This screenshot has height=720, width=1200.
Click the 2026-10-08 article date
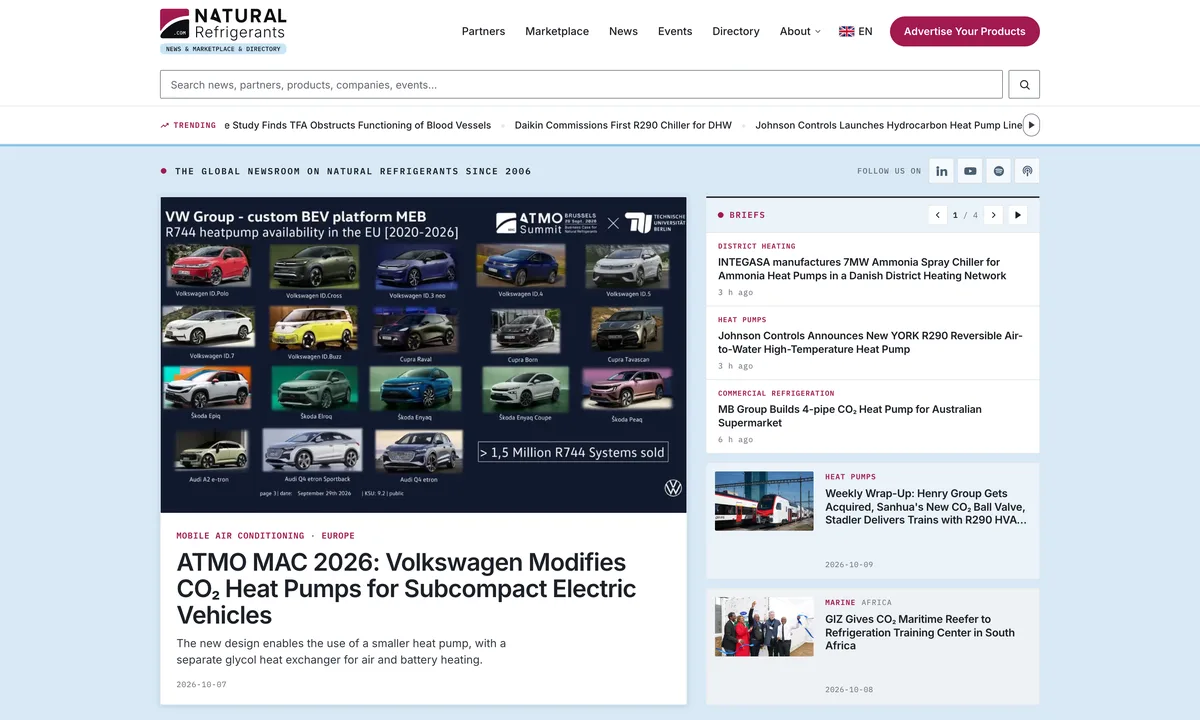coord(849,690)
